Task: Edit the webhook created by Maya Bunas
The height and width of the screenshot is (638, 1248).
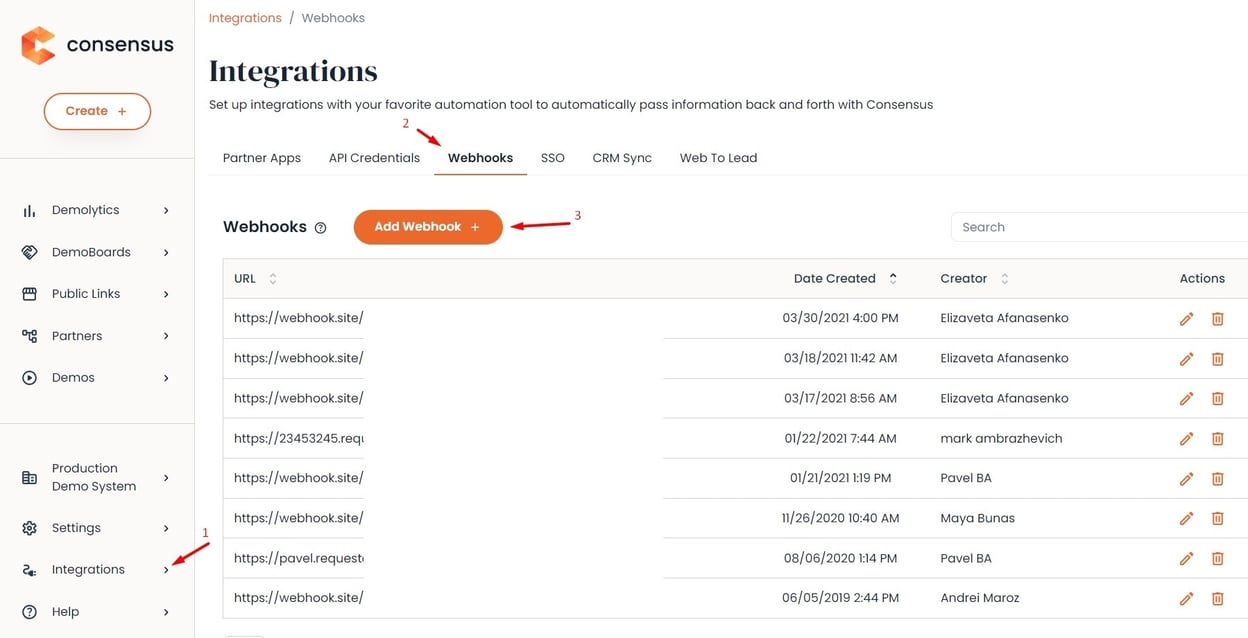Action: coord(1186,518)
